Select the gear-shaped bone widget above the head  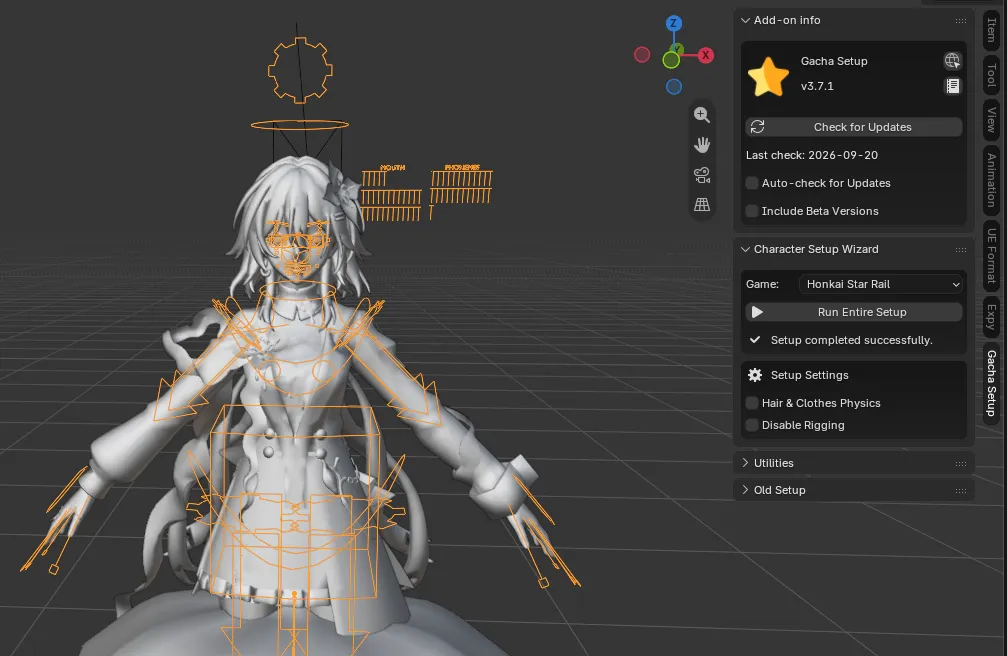(x=300, y=70)
